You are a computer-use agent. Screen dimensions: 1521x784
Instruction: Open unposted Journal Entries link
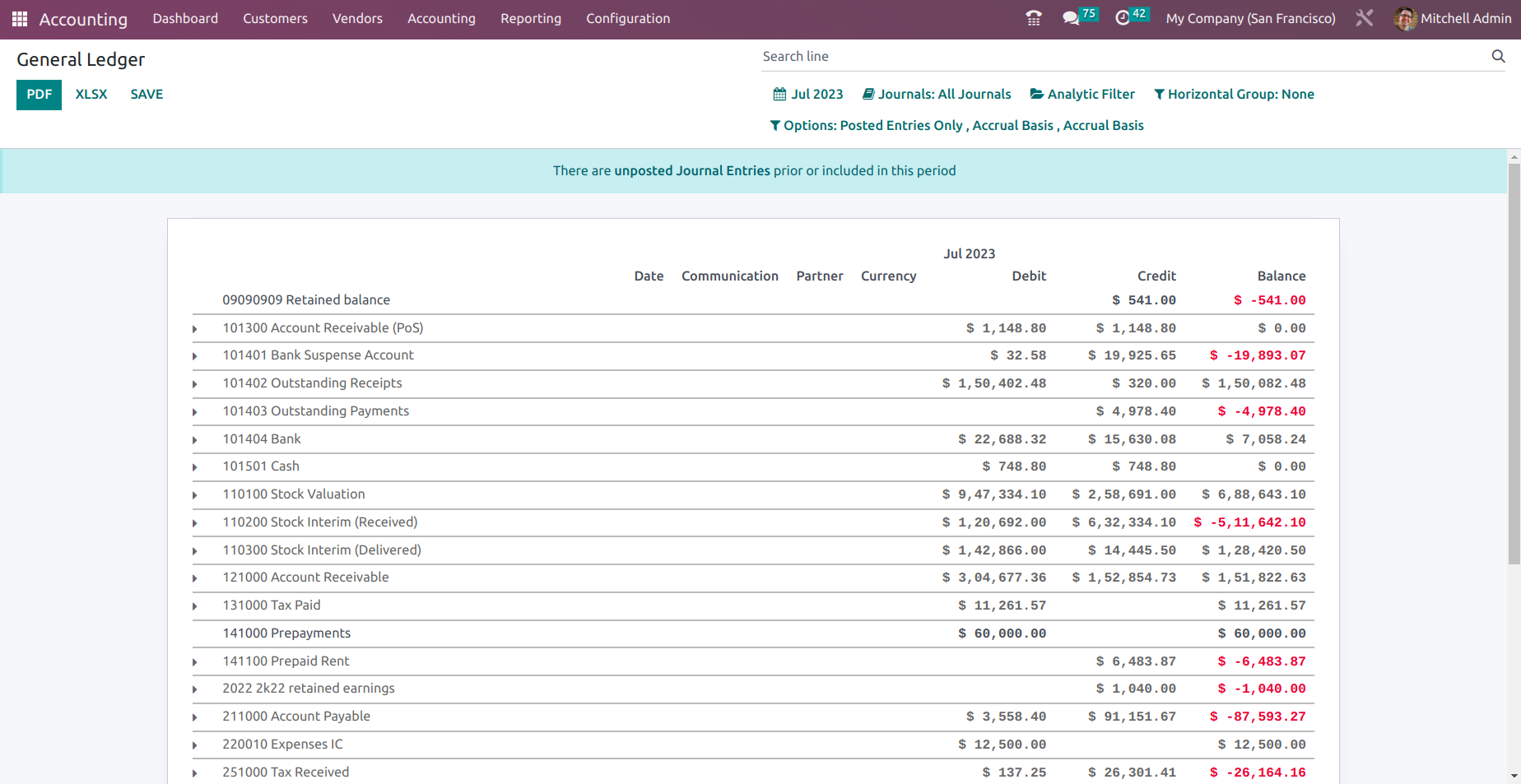click(x=692, y=171)
